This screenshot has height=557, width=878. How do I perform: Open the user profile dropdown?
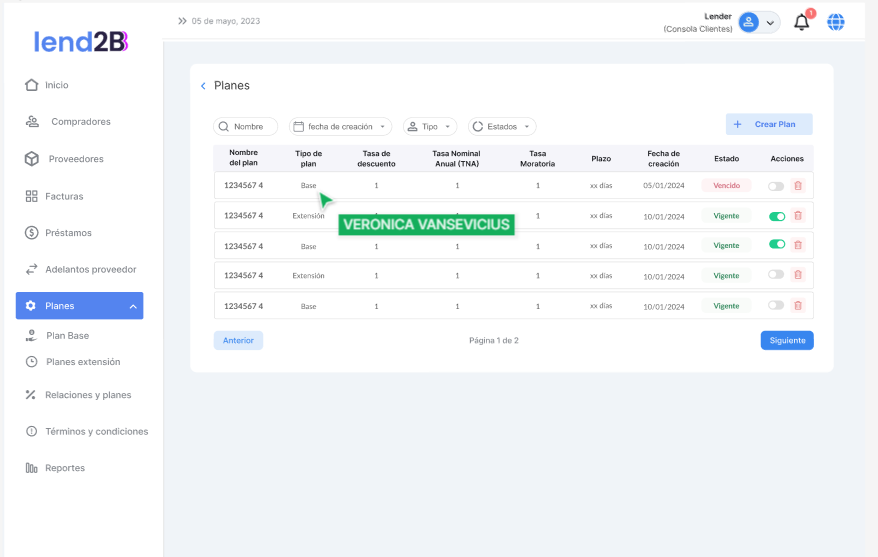pyautogui.click(x=758, y=22)
